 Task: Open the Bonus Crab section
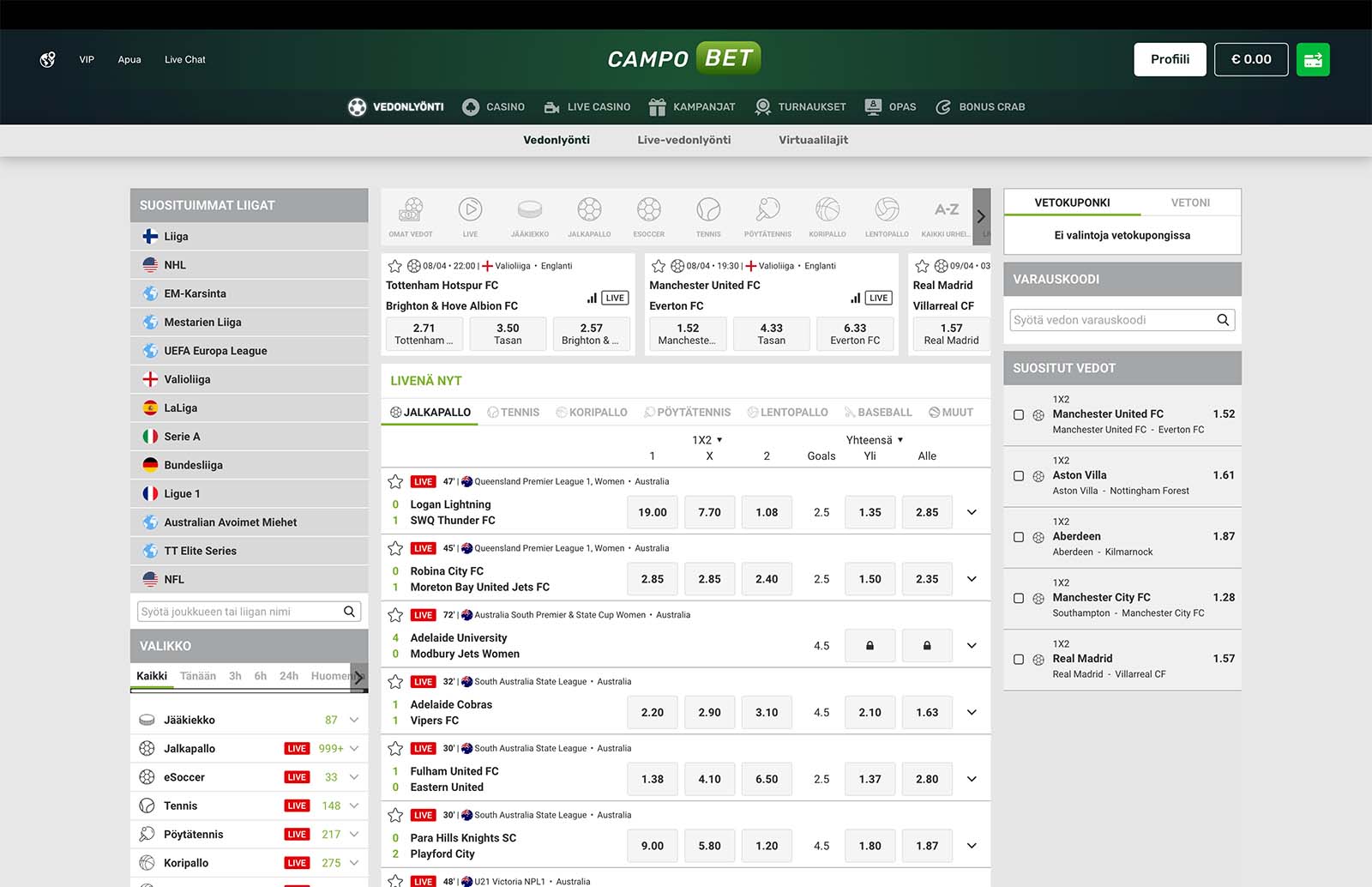980,107
